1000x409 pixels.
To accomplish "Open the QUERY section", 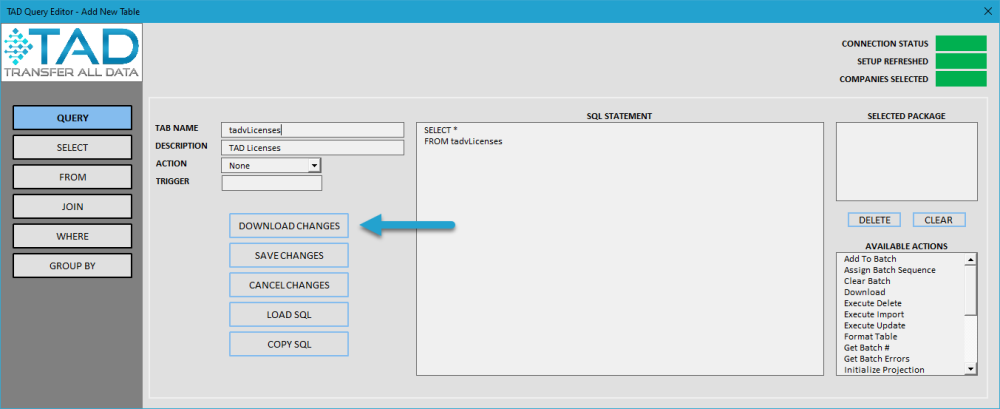I will pyautogui.click(x=72, y=118).
